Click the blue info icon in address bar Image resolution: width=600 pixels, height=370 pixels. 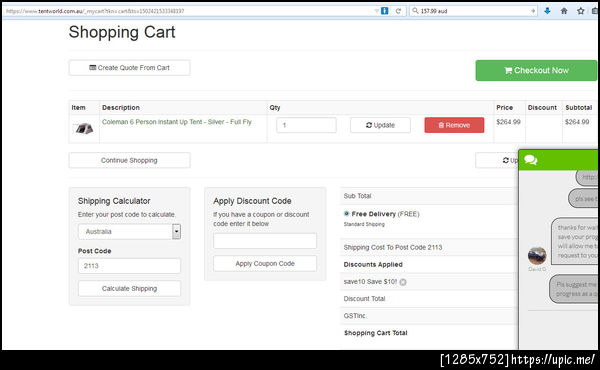[385, 11]
